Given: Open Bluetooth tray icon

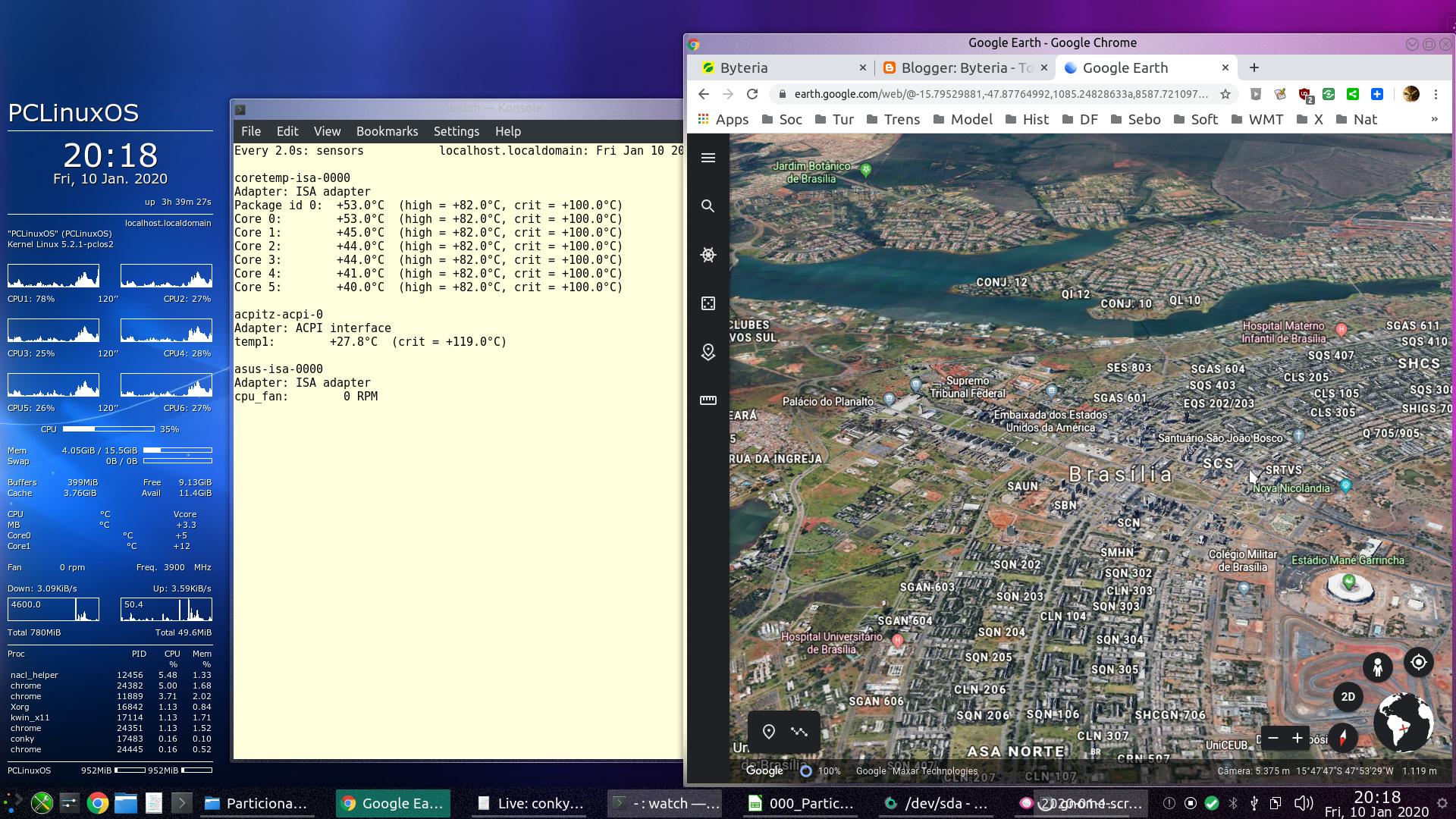Looking at the screenshot, I should [x=1233, y=803].
